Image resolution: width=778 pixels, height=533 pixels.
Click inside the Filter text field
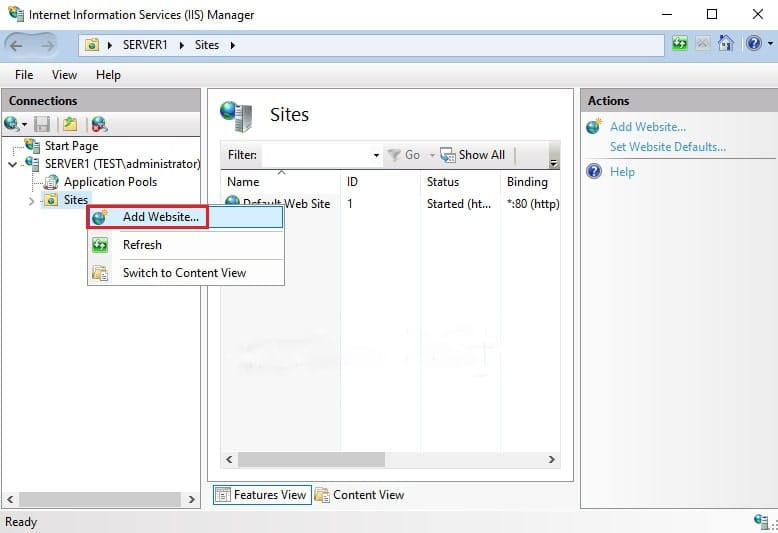[x=317, y=155]
